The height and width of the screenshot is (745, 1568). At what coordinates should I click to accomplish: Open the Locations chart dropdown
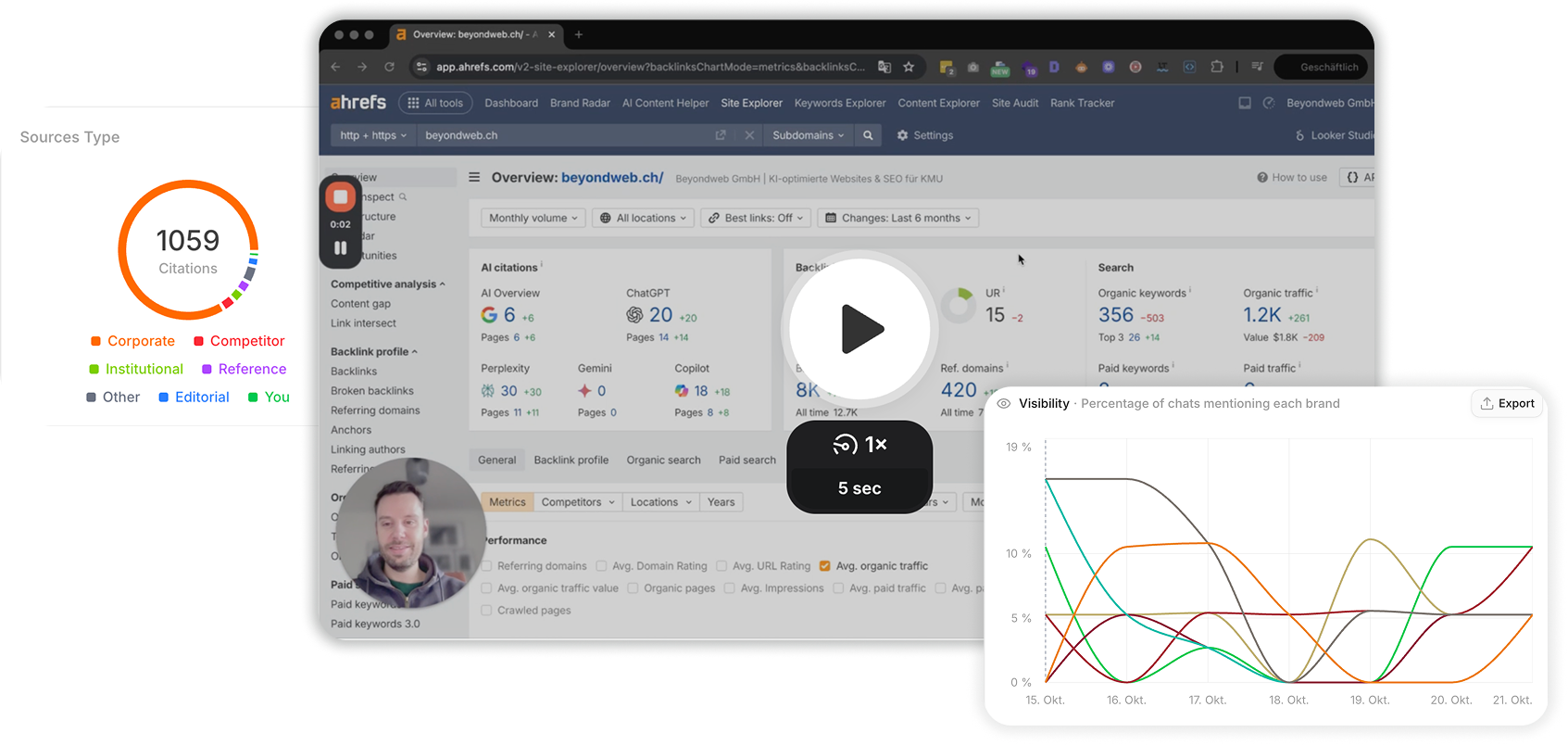[660, 502]
